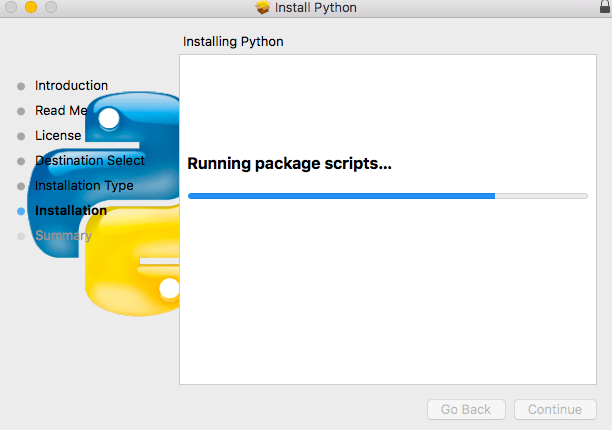The image size is (612, 430).
Task: Click the package icon in the title bar
Action: point(263,8)
